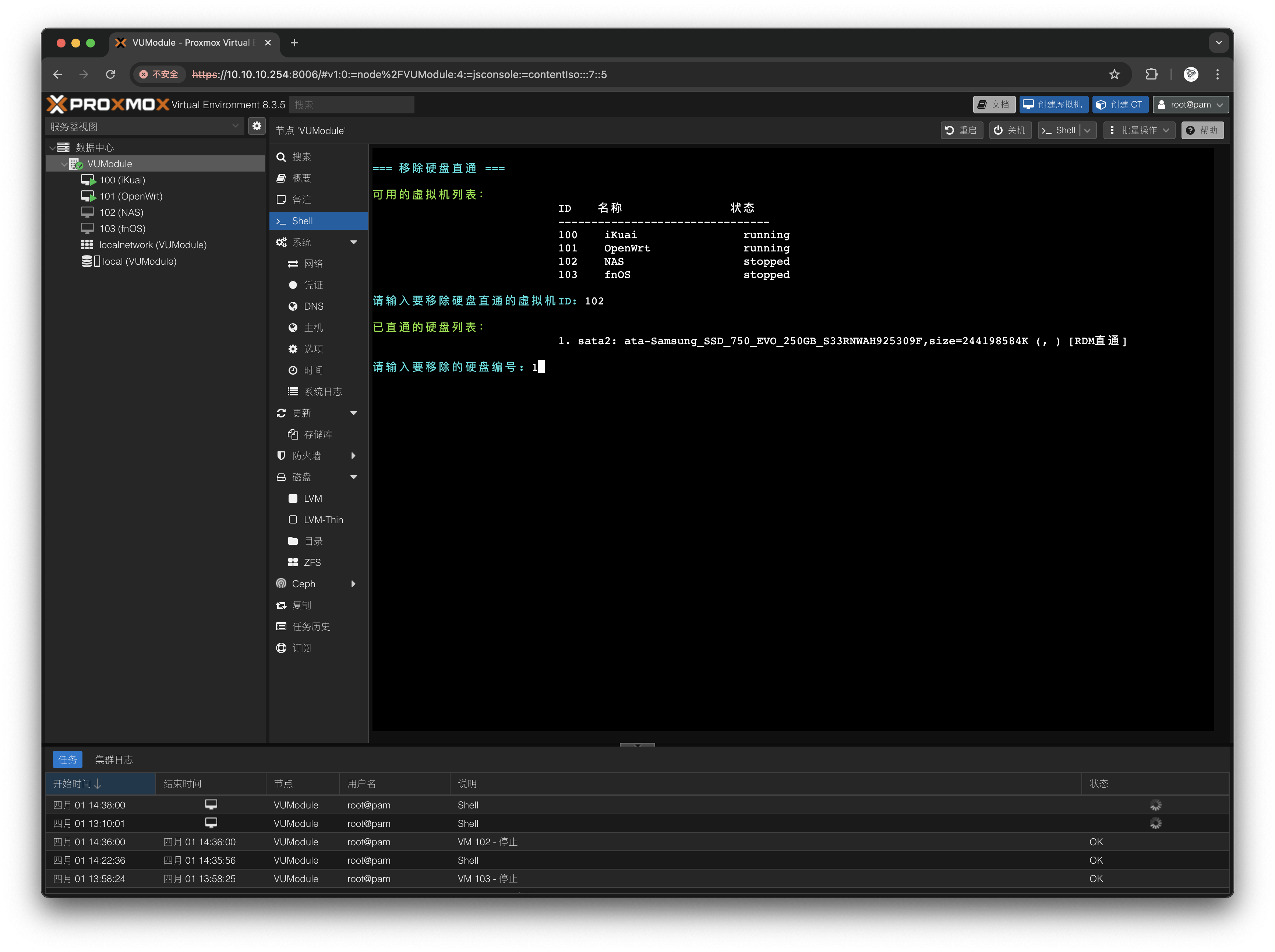Click the Proxmox 搜索 search field
The image size is (1275, 952).
[352, 104]
